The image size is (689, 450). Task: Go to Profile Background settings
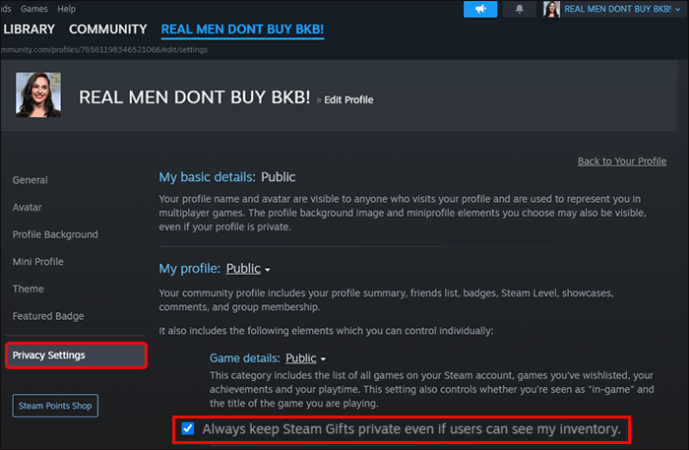point(55,234)
